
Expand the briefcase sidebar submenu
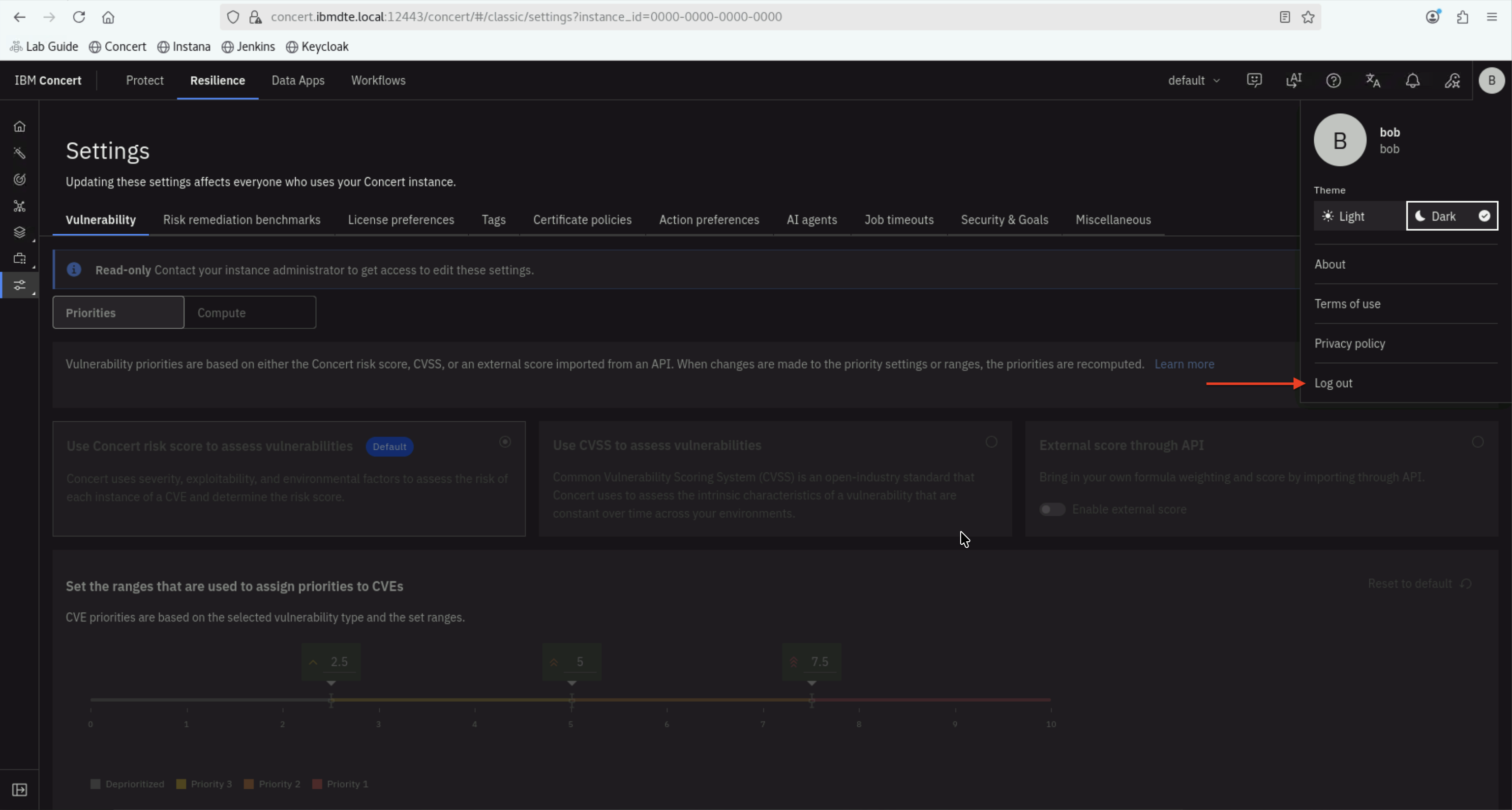19,259
